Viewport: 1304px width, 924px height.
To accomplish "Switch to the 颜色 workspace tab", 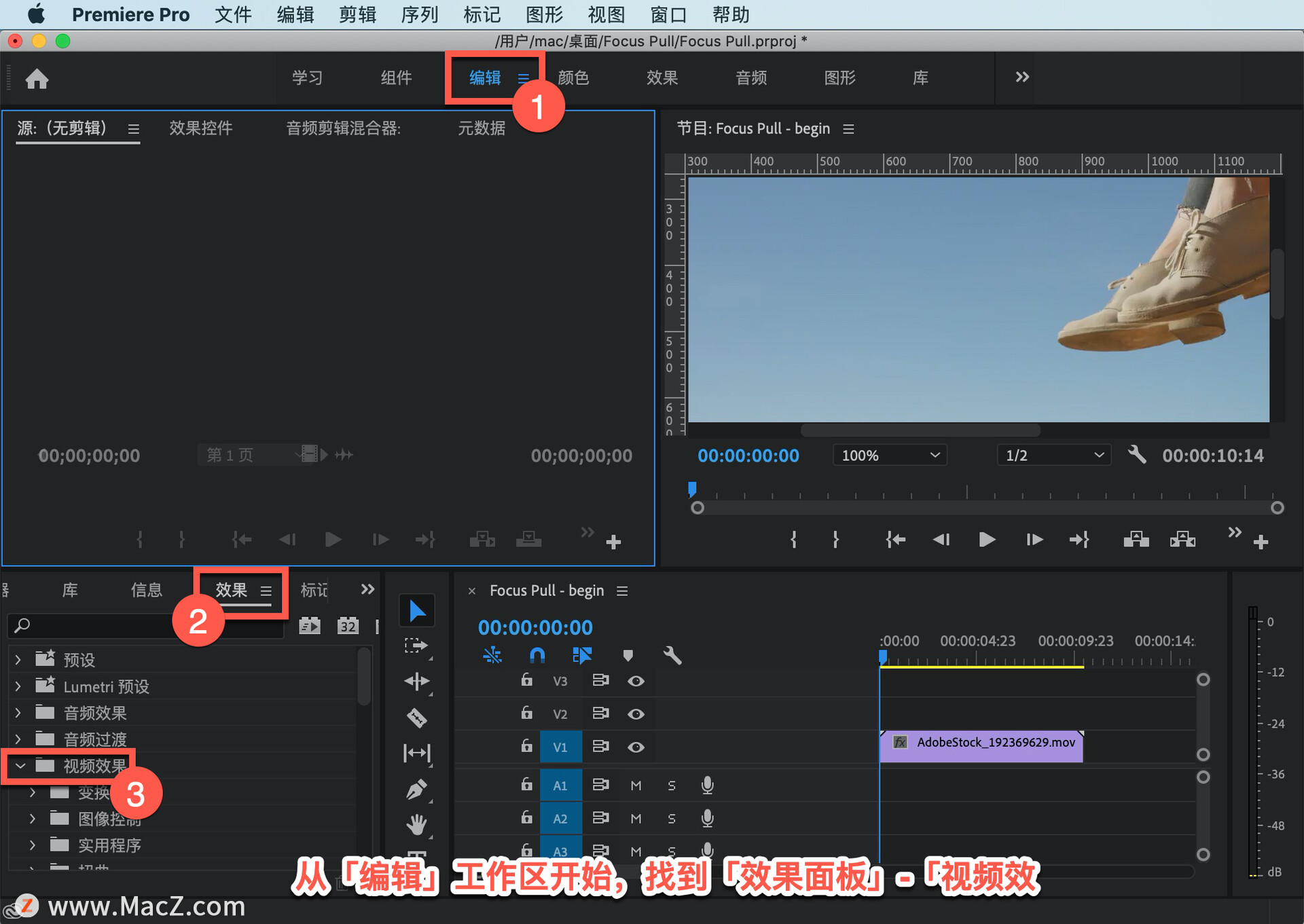I will pyautogui.click(x=573, y=78).
